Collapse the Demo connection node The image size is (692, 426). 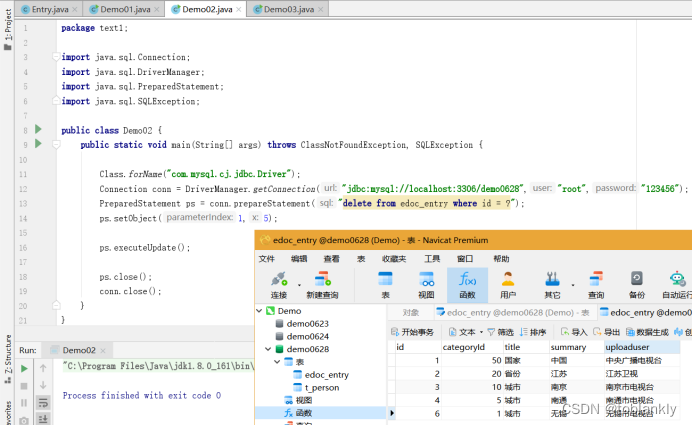pos(260,311)
